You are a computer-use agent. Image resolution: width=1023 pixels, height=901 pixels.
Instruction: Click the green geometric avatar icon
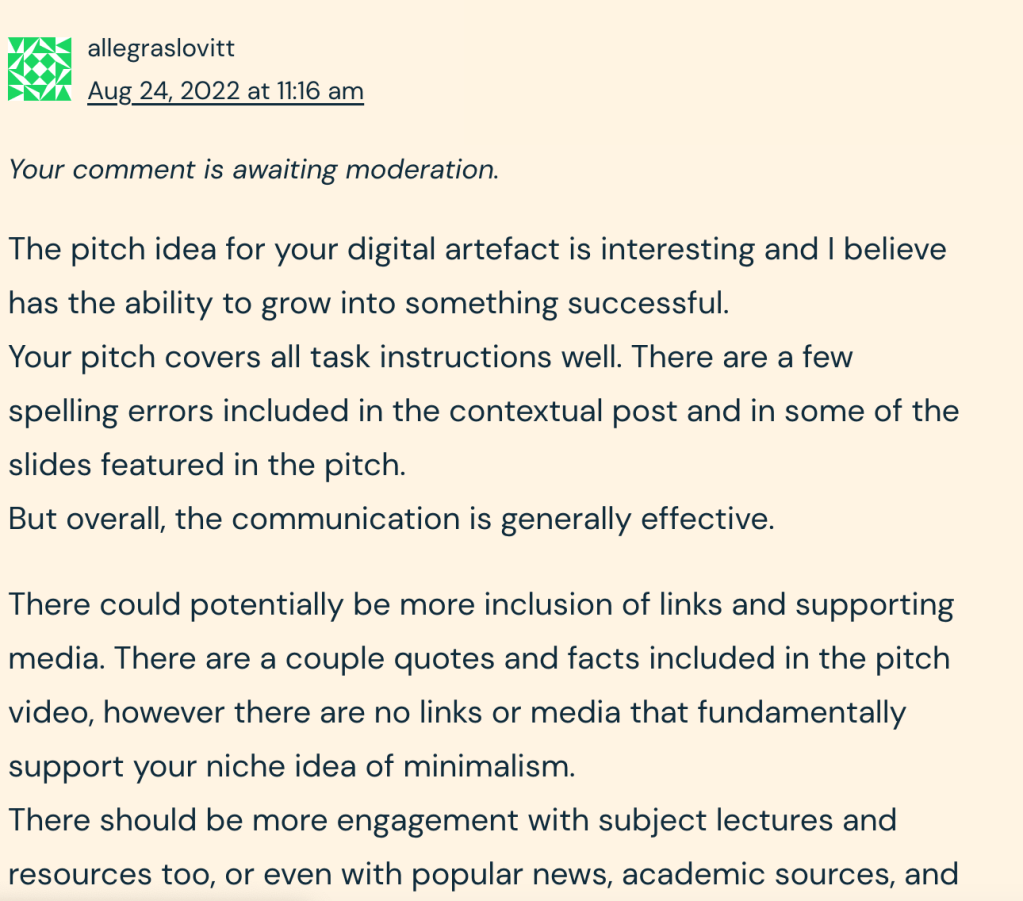[x=40, y=69]
